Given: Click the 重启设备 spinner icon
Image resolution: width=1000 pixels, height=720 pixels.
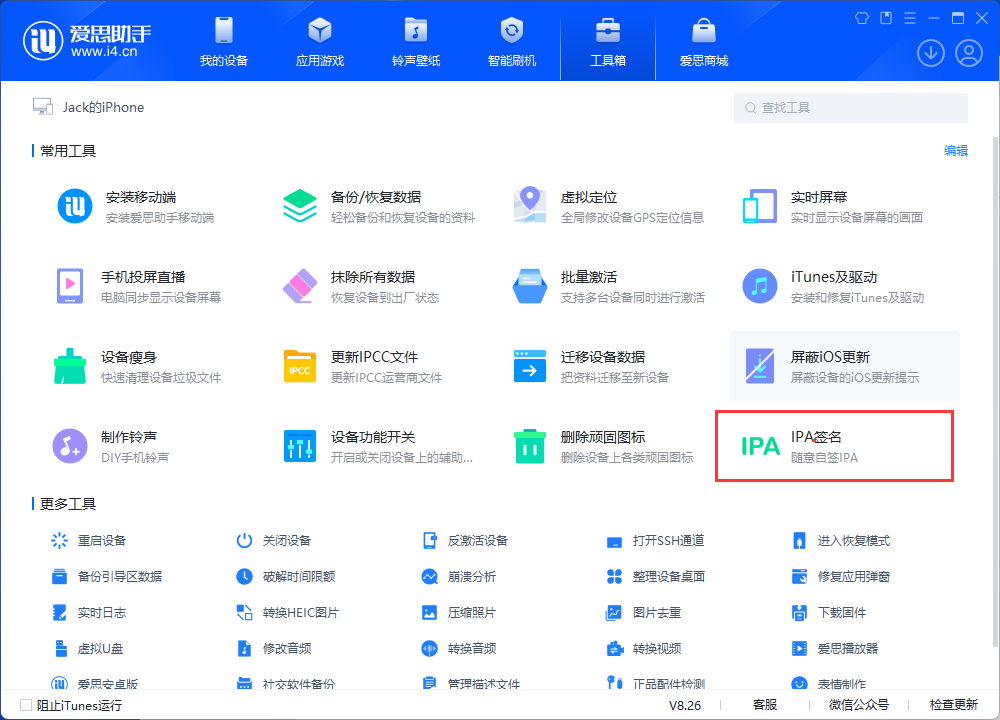Looking at the screenshot, I should 59,541.
